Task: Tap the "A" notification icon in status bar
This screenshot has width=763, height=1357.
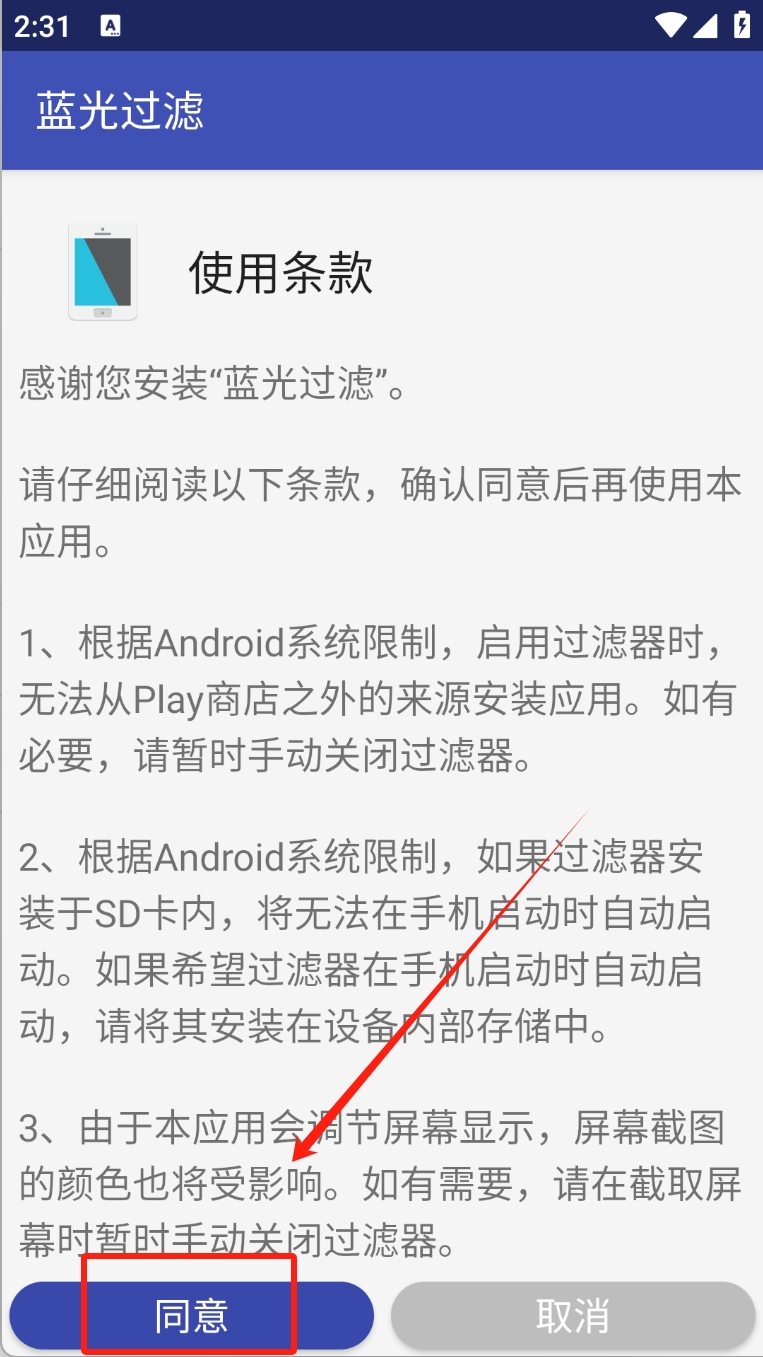Action: [111, 27]
